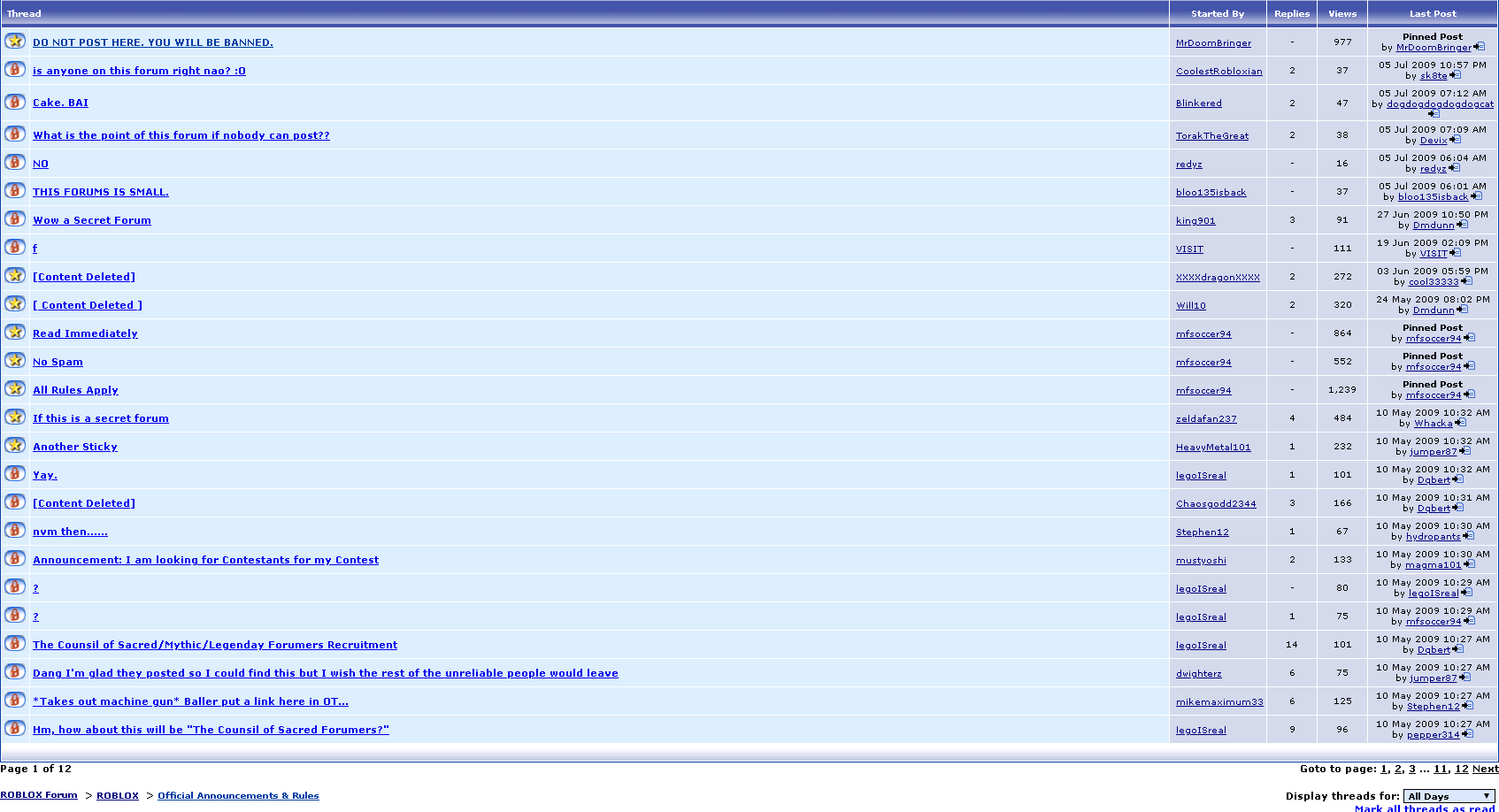Open the 'All Days' thread display dropdown
Viewport: 1499px width, 812px height.
[1449, 796]
